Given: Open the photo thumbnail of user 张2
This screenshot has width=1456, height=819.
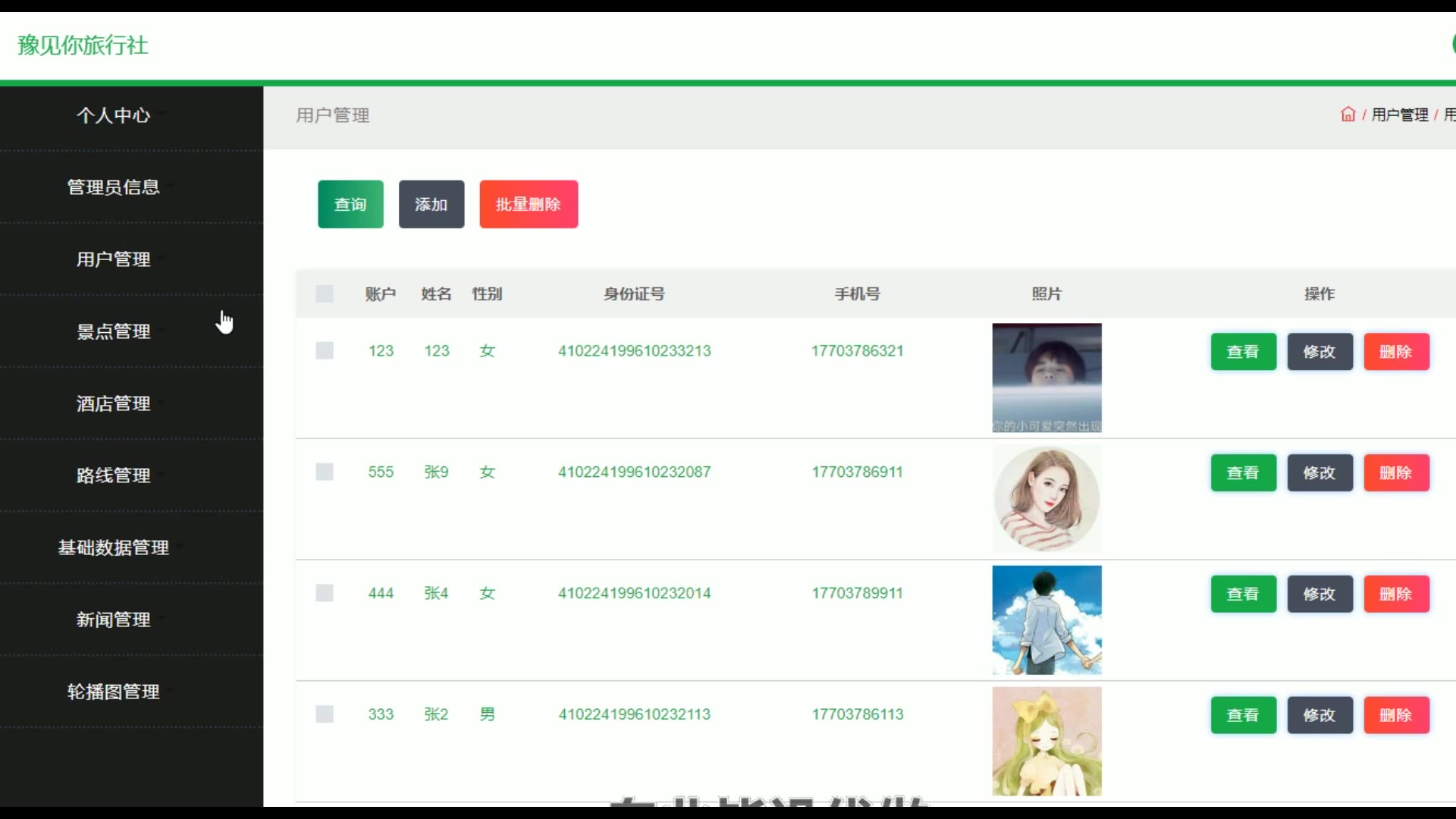Looking at the screenshot, I should [1046, 742].
